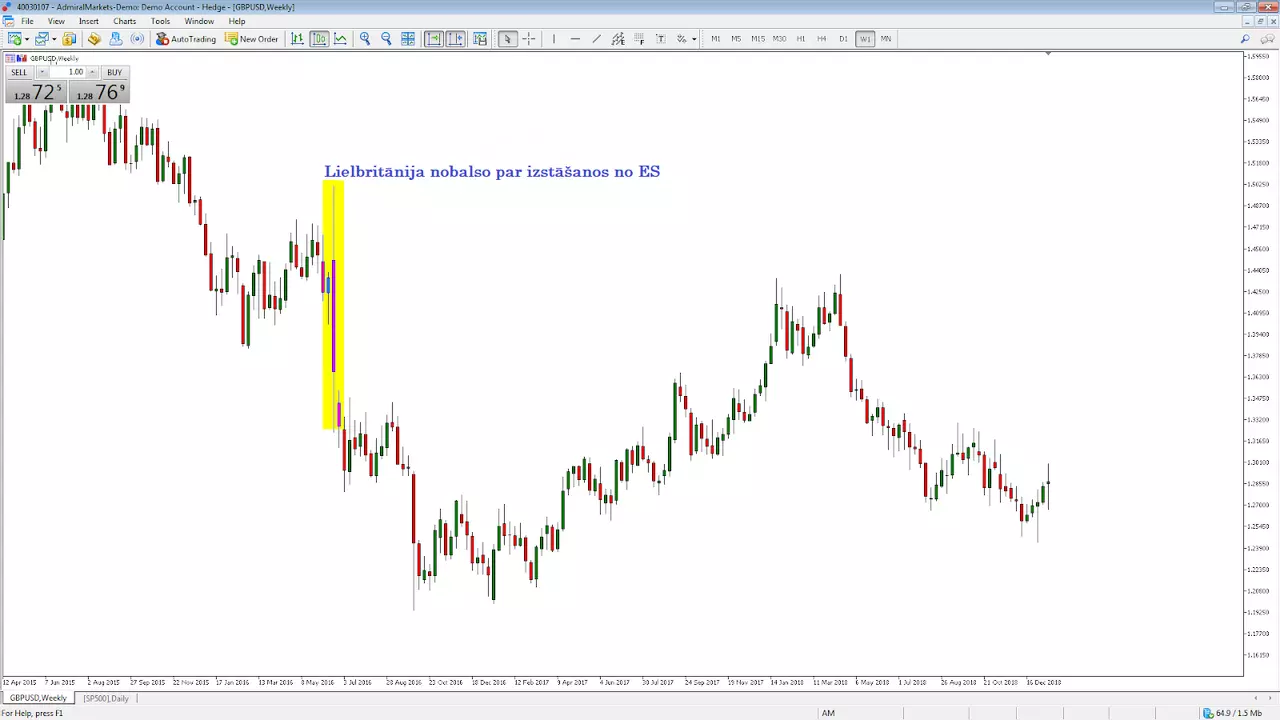Viewport: 1280px width, 720px height.
Task: Switch chart to Bar Chart mode
Action: pos(297,39)
